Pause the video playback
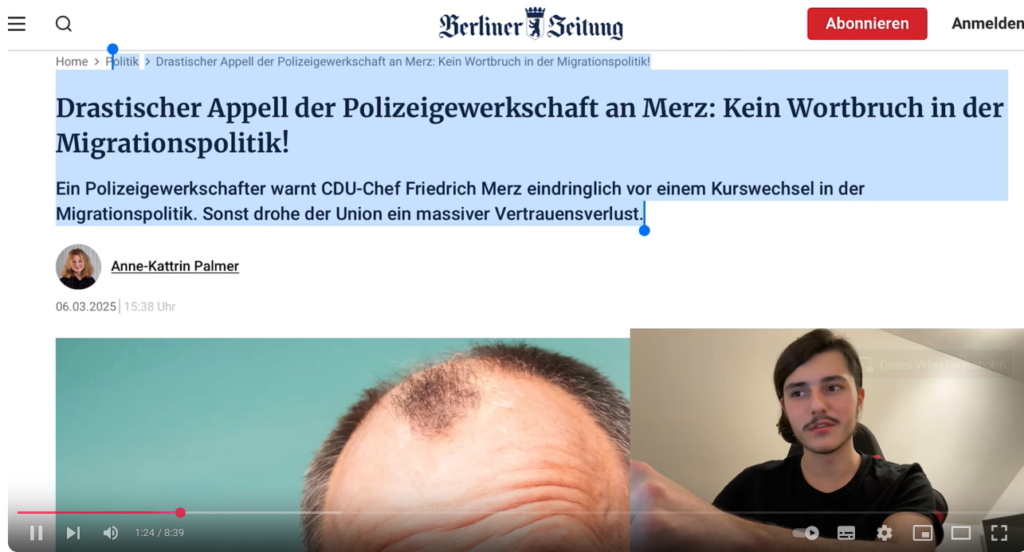 point(37,533)
